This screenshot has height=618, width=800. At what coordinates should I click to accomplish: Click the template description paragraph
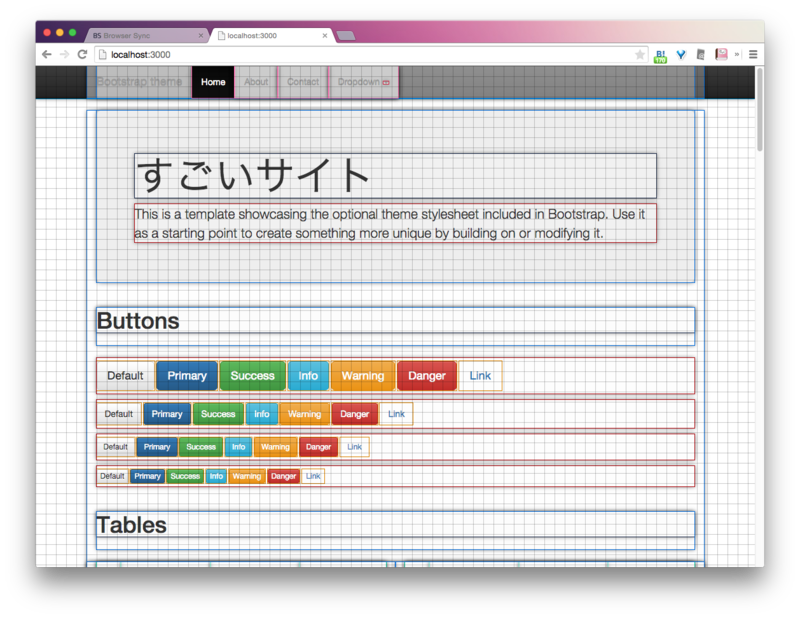click(x=395, y=224)
